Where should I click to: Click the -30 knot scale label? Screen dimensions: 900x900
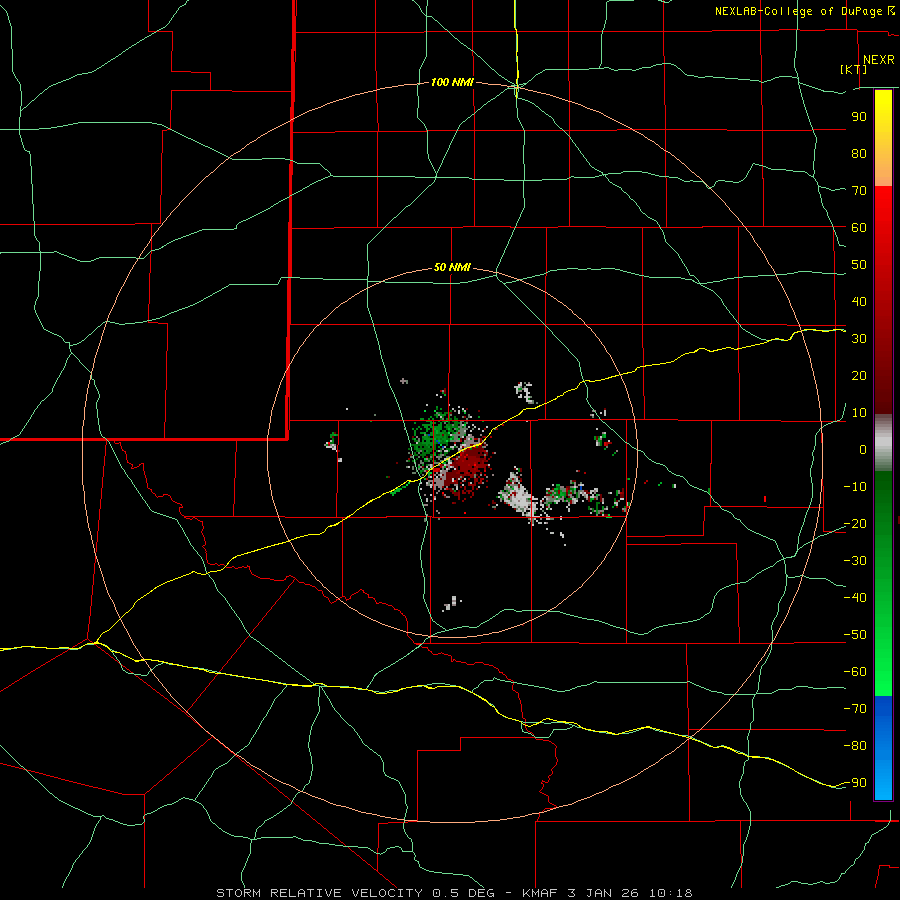point(855,561)
